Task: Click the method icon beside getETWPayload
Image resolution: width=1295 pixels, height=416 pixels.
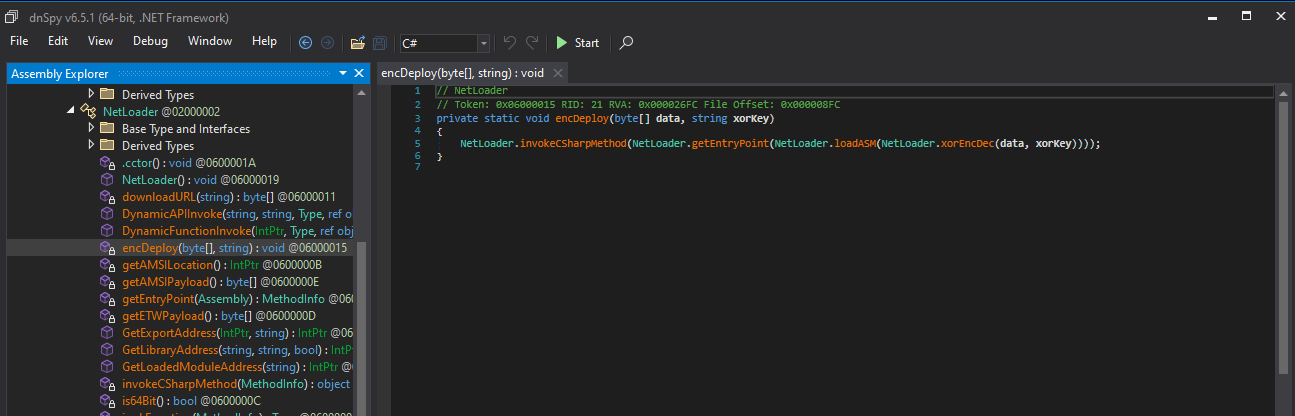Action: tap(107, 316)
